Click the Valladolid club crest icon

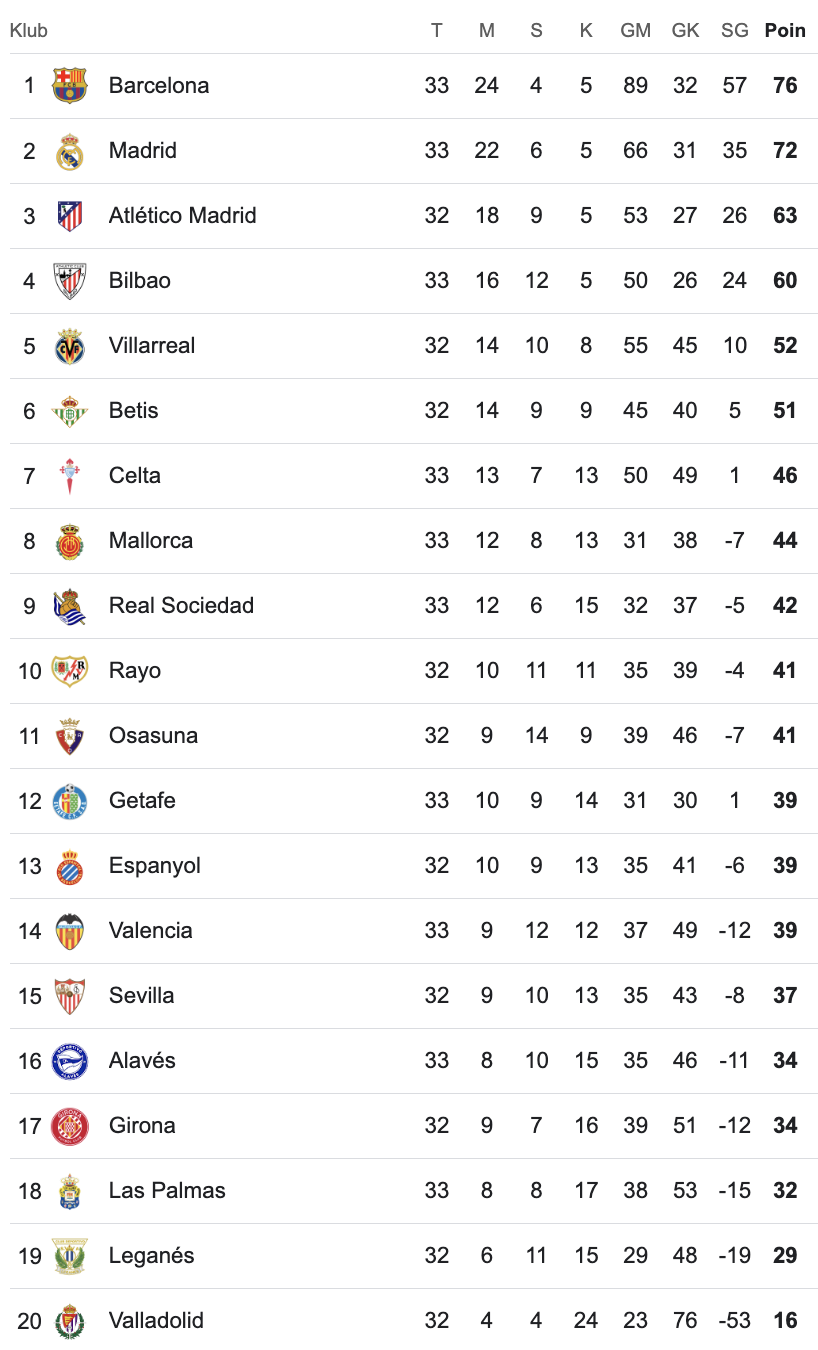pos(69,1321)
